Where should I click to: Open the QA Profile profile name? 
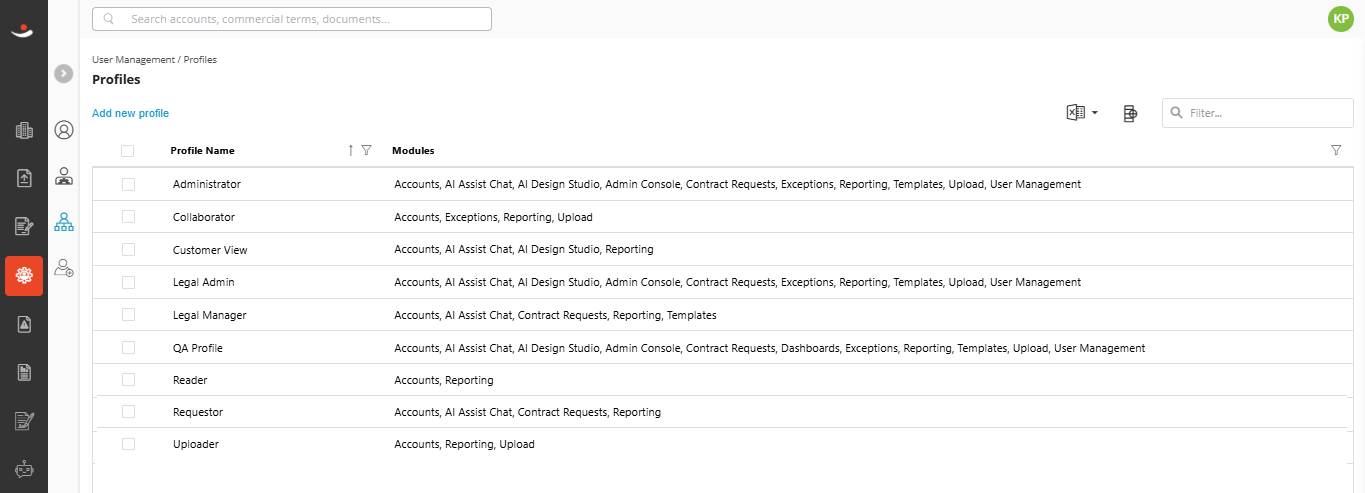point(198,349)
